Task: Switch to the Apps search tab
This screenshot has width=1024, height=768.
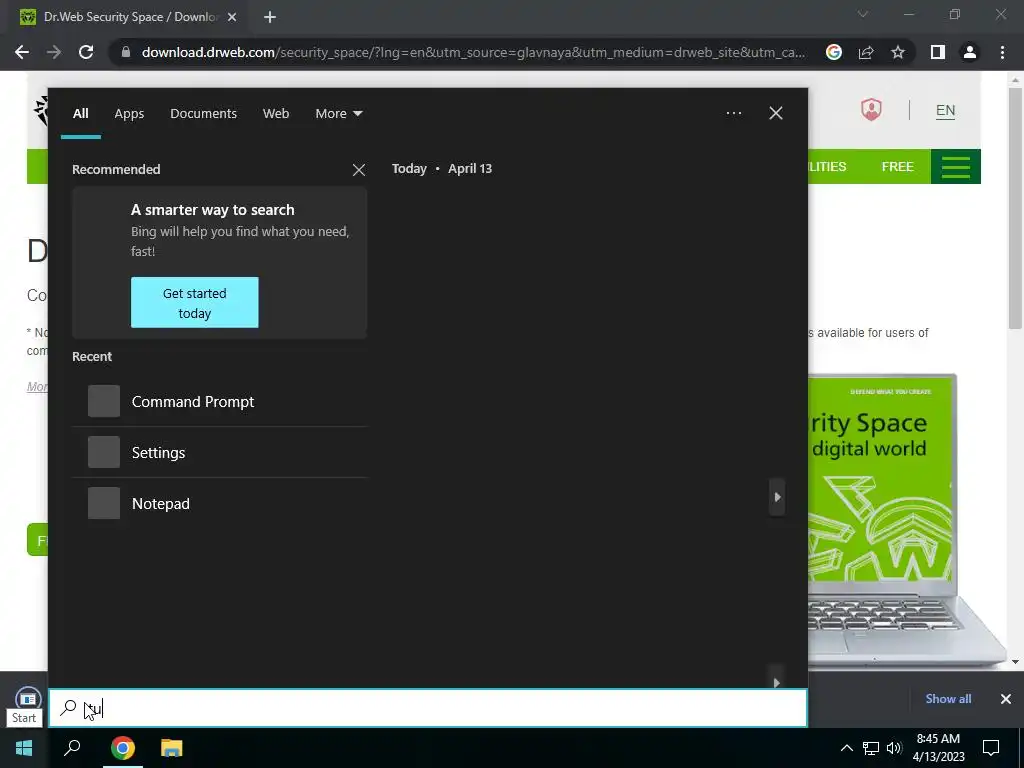Action: [129, 114]
